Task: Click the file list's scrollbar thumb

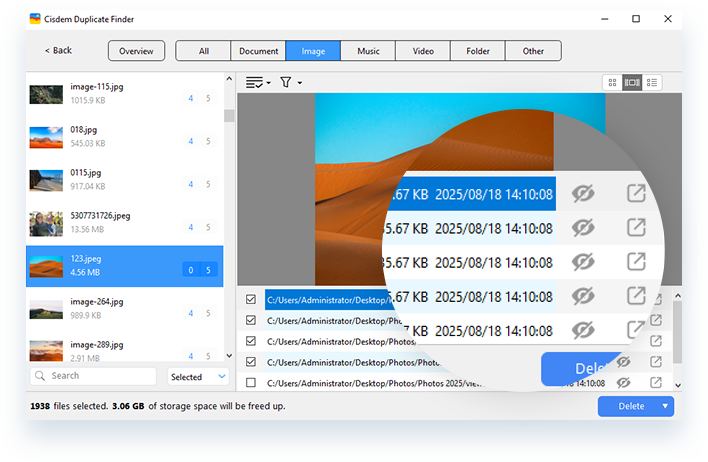Action: 229,116
